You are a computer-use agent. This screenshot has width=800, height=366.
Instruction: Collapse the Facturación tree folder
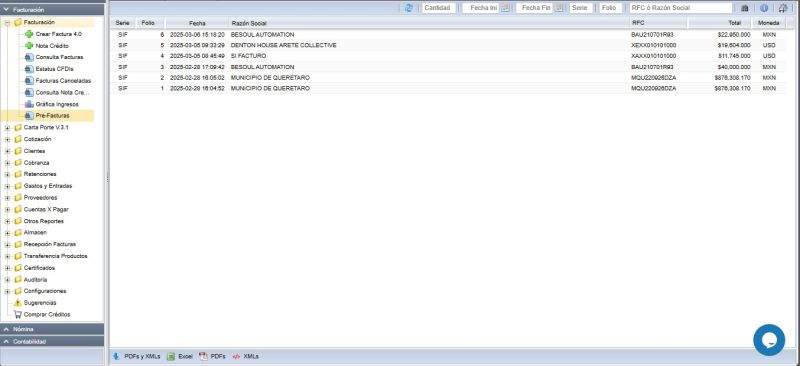point(8,22)
